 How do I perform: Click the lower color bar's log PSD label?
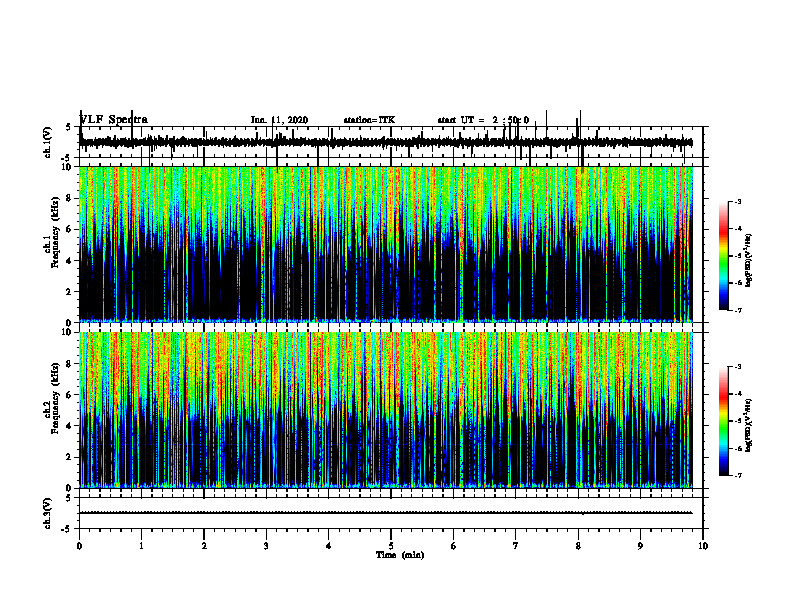click(x=749, y=425)
